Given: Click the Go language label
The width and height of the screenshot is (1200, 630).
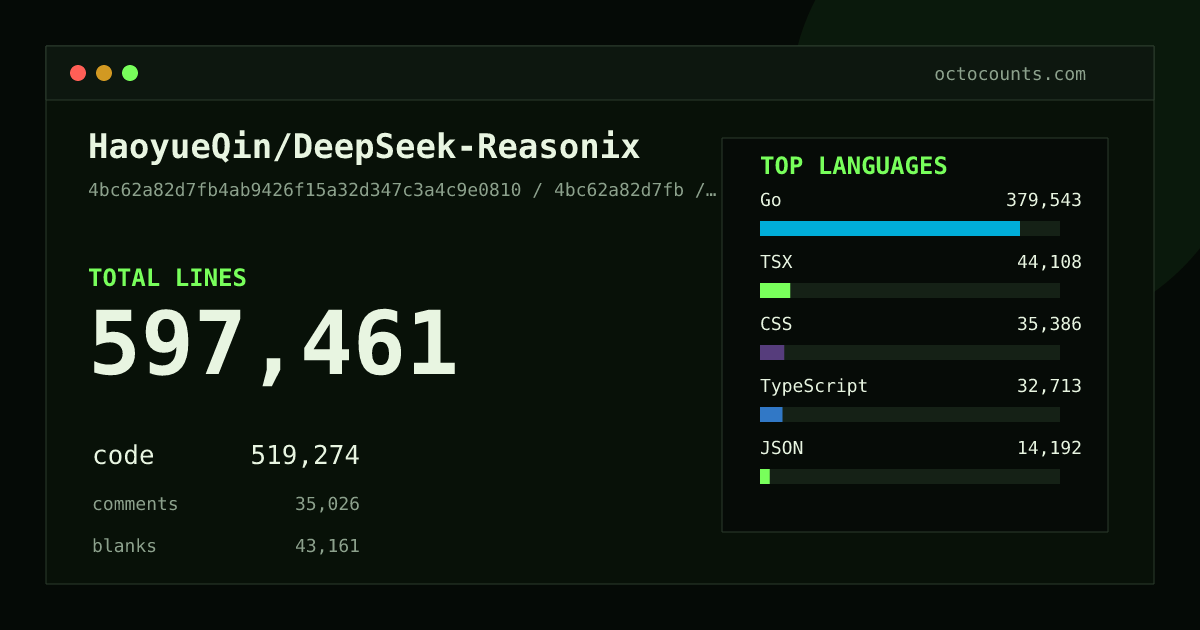Looking at the screenshot, I should pyautogui.click(x=771, y=200).
